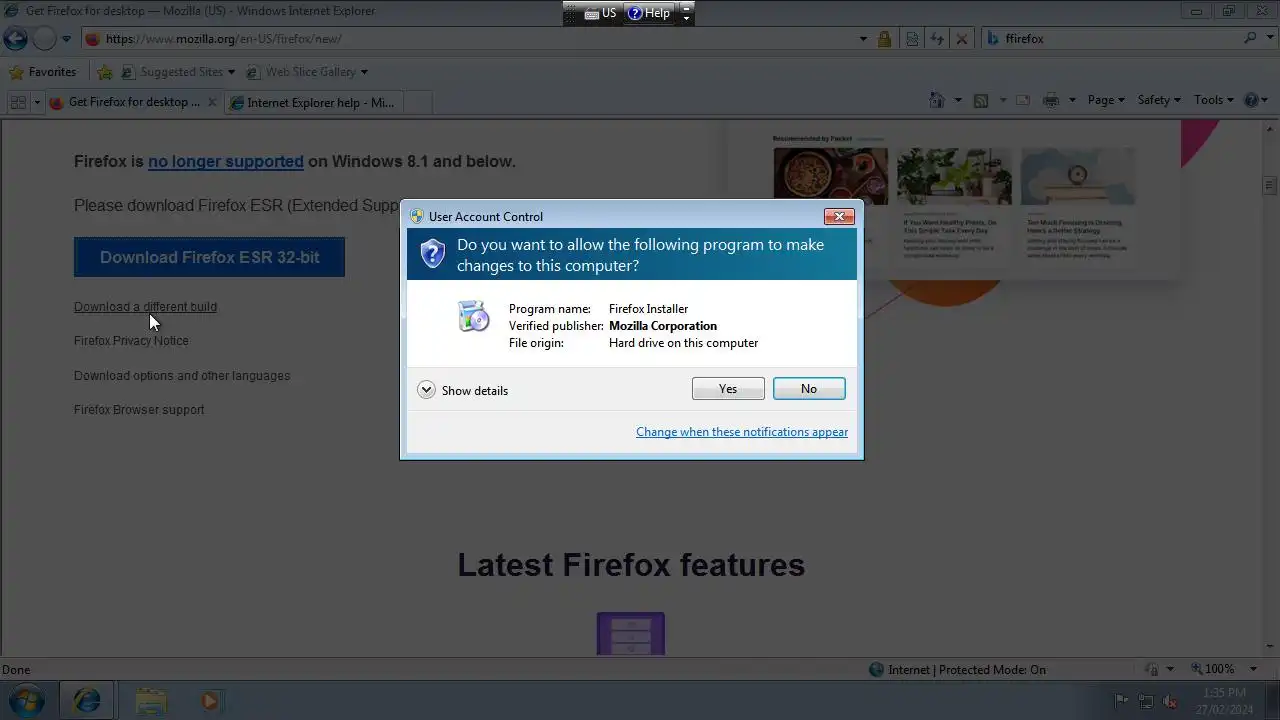Click the RSS Feeds icon in command bar

(981, 100)
